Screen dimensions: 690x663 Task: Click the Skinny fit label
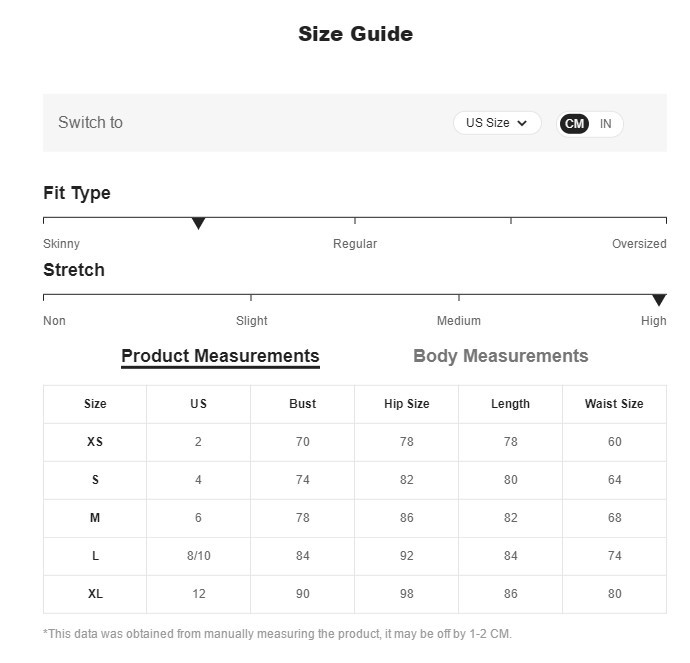pos(61,244)
